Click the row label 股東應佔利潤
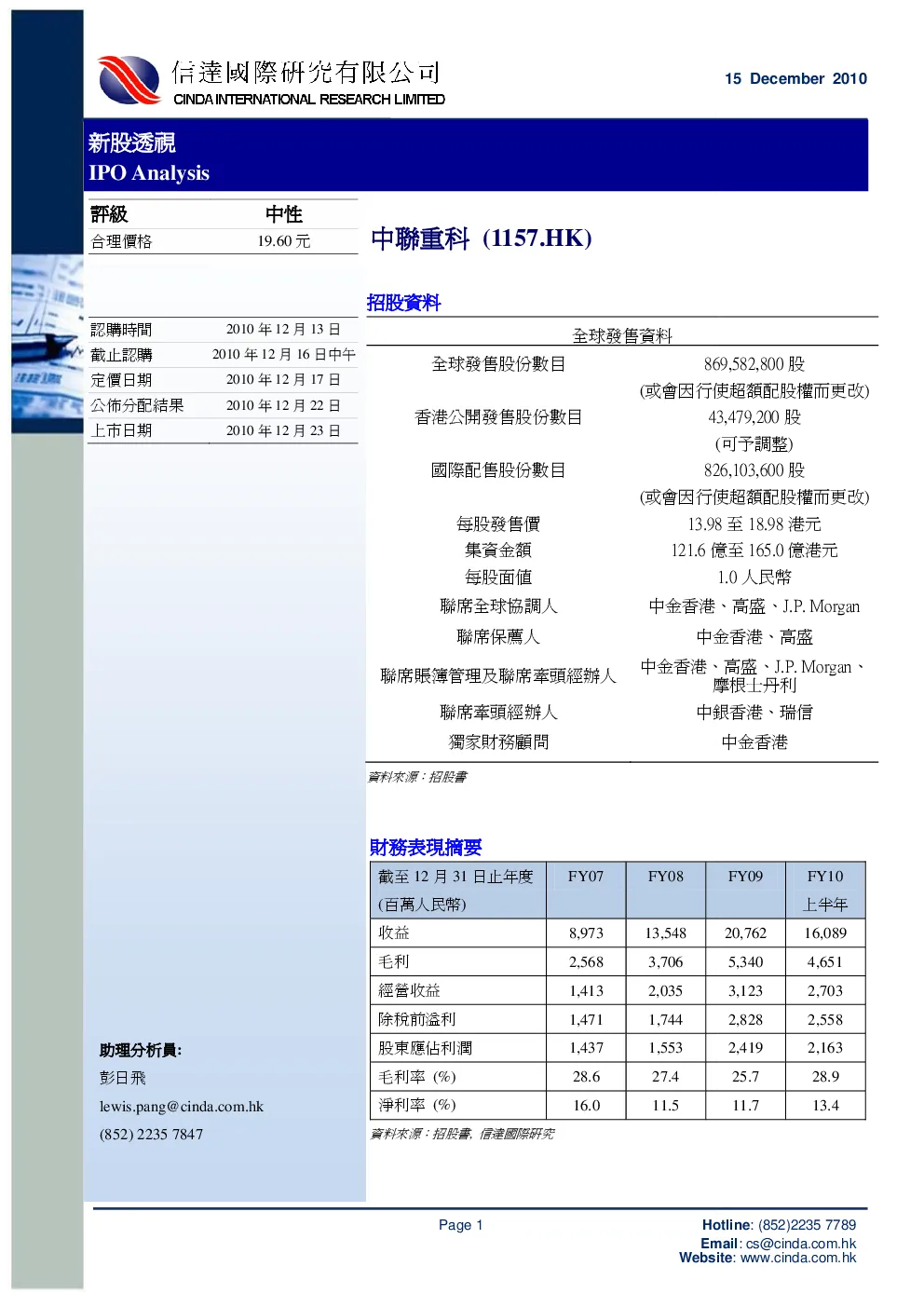The height and width of the screenshot is (1307, 924). [425, 1048]
